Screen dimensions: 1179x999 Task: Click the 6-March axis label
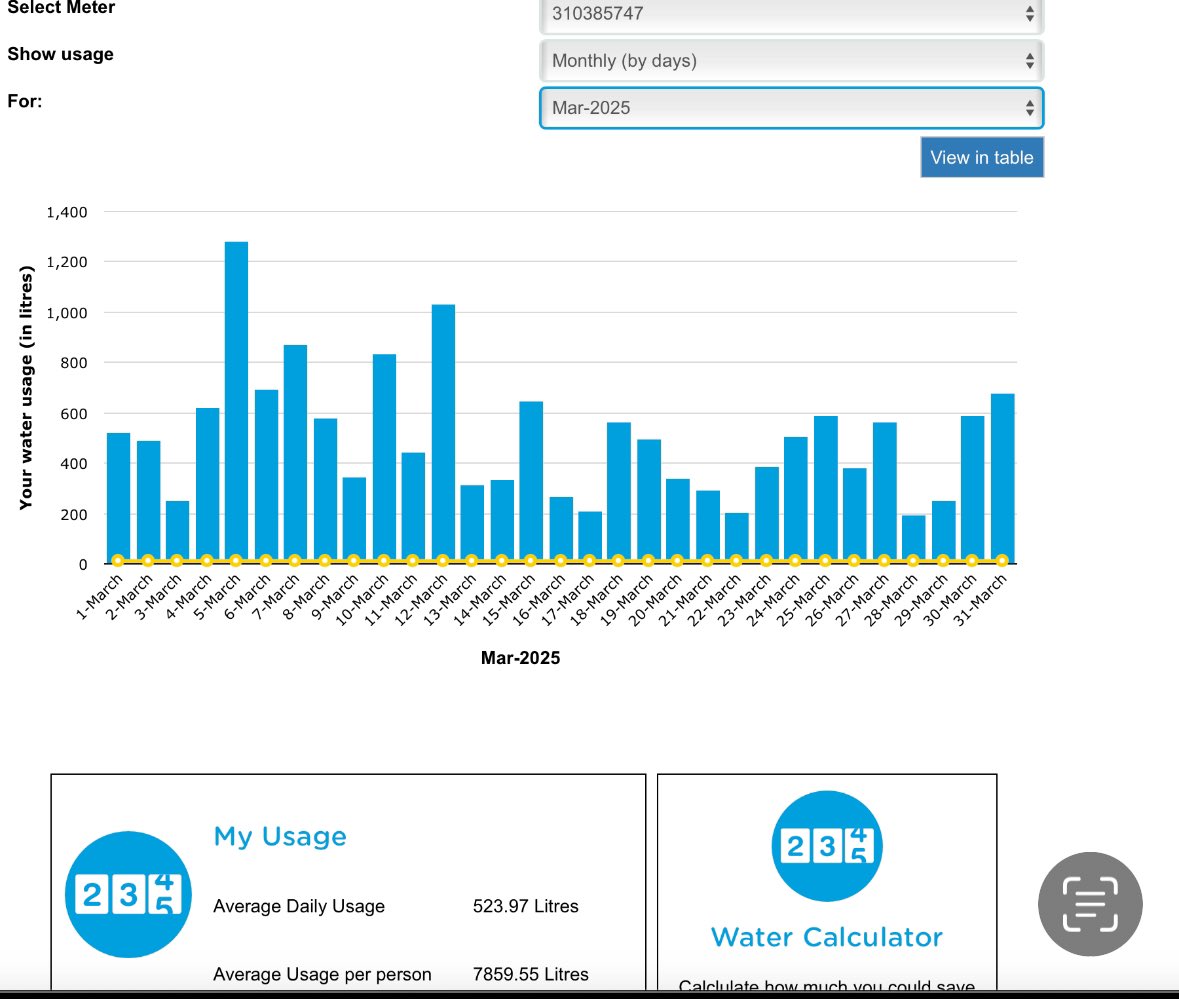(247, 597)
